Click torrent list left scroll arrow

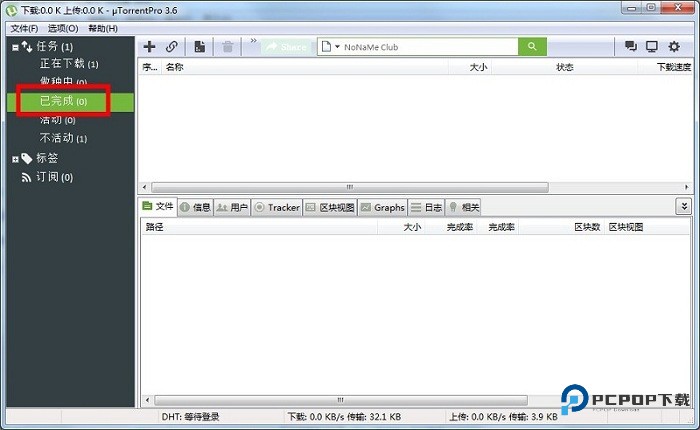point(144,187)
